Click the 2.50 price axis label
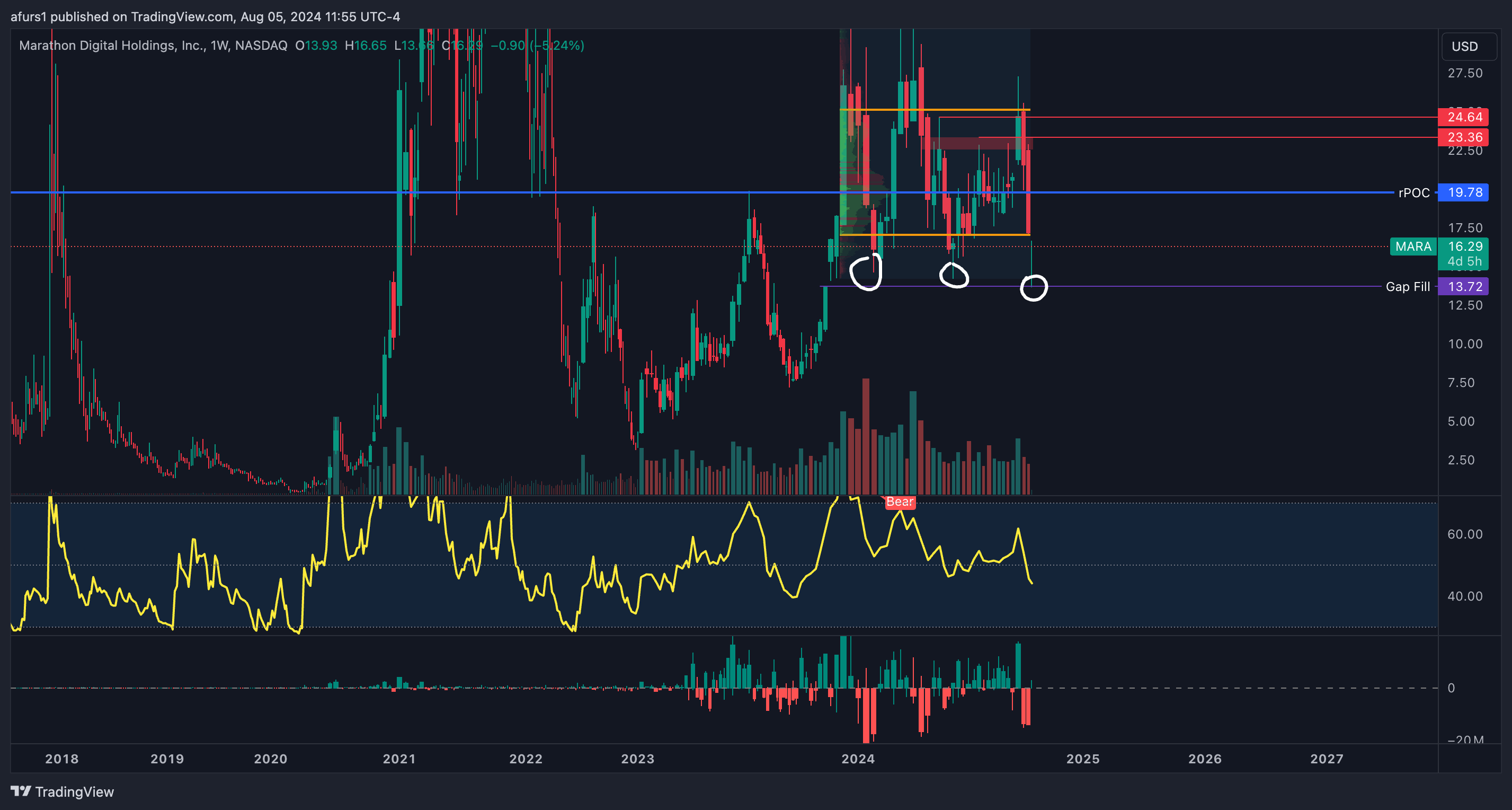 [1461, 461]
